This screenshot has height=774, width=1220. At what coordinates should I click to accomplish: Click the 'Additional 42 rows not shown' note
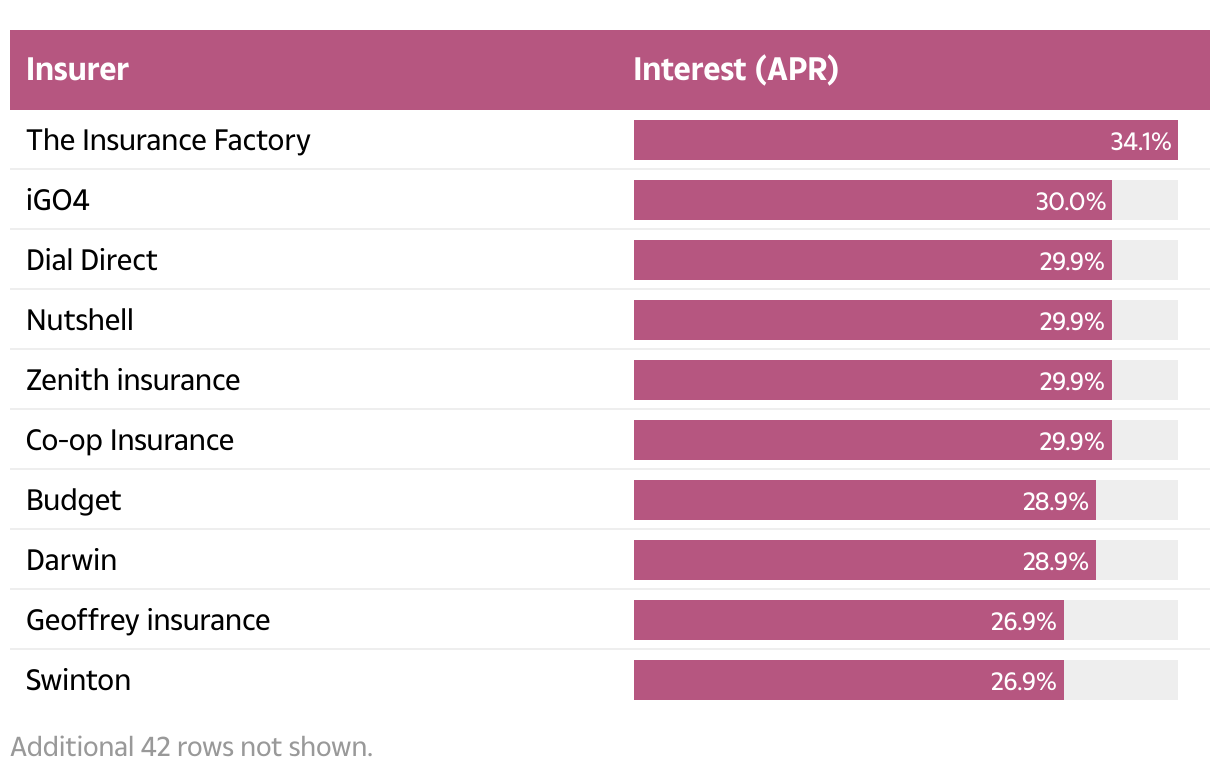(x=191, y=747)
